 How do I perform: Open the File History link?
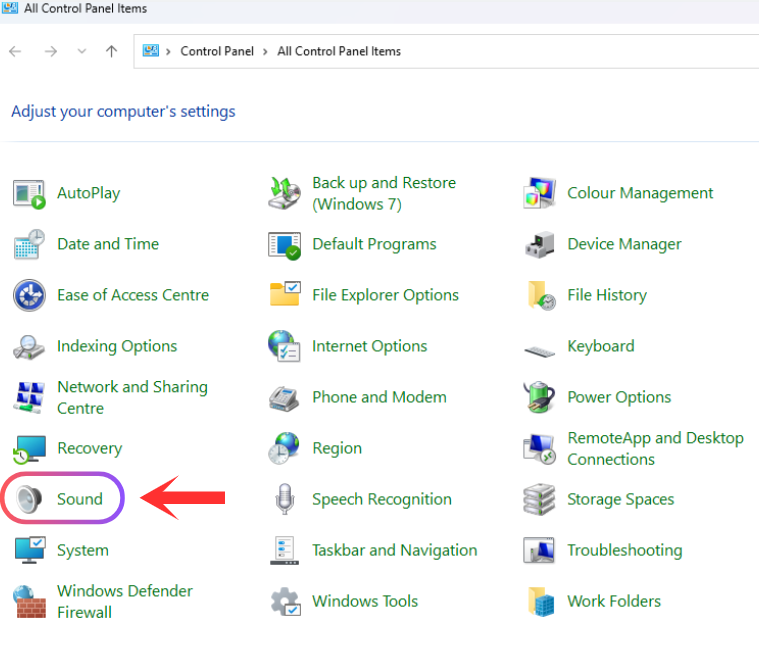click(607, 295)
